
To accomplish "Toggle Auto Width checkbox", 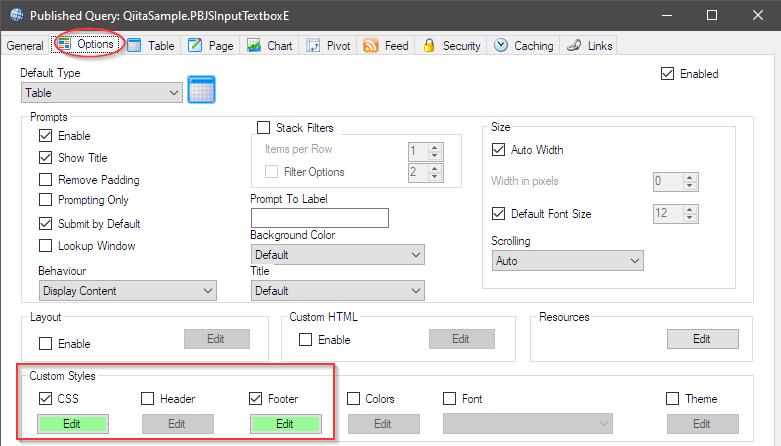I will point(499,149).
